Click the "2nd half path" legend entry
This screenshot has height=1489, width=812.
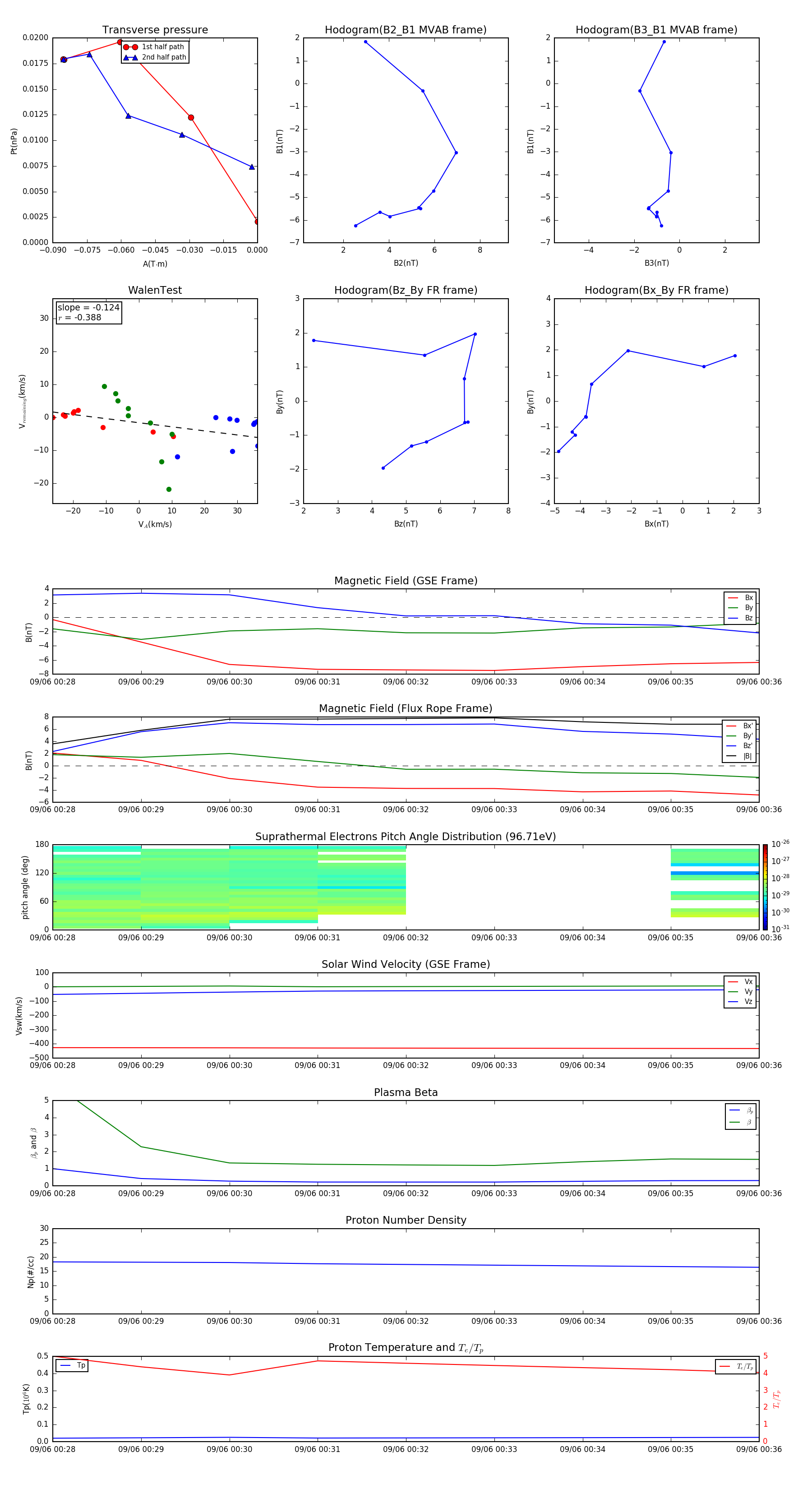[x=155, y=57]
